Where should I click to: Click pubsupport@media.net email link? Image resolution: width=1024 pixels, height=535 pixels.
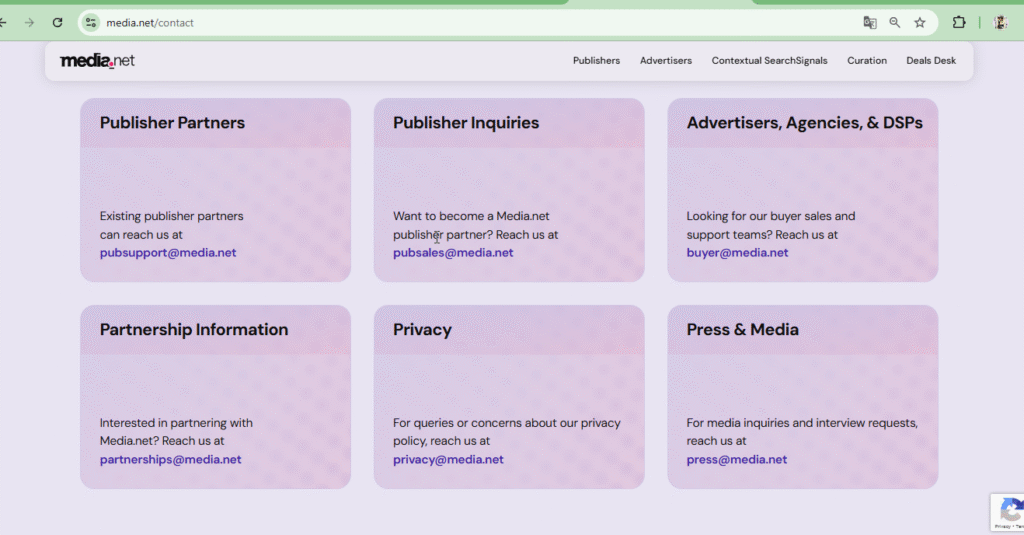pyautogui.click(x=168, y=253)
